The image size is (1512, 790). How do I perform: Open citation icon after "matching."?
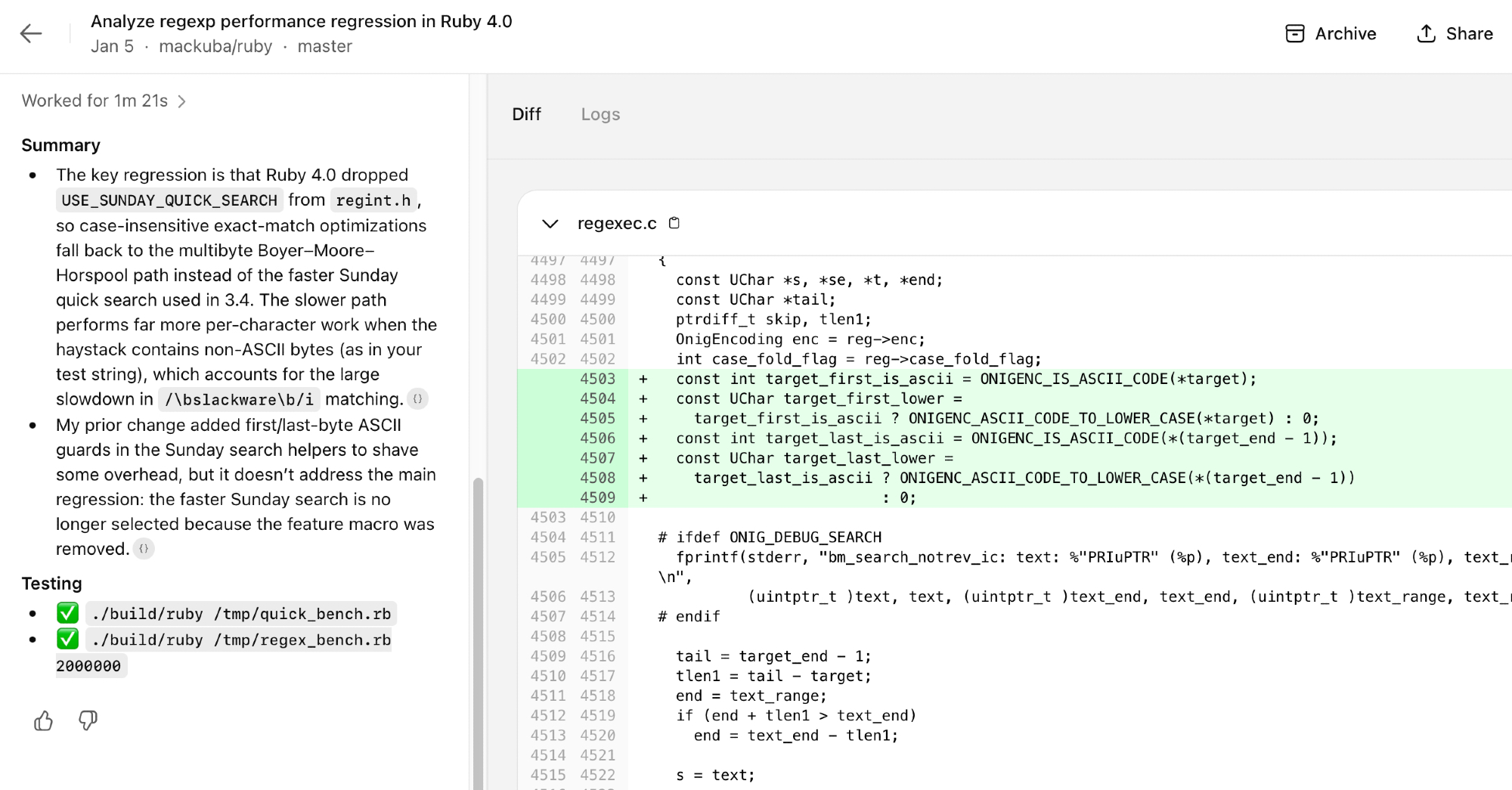(x=417, y=399)
